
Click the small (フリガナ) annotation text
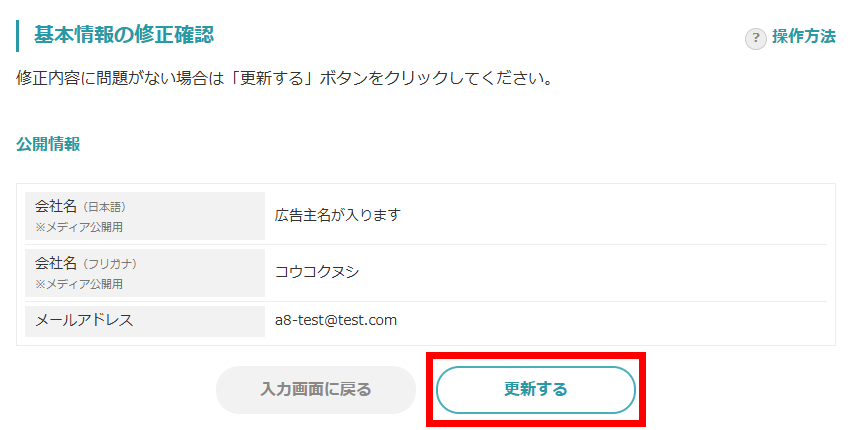(109, 265)
